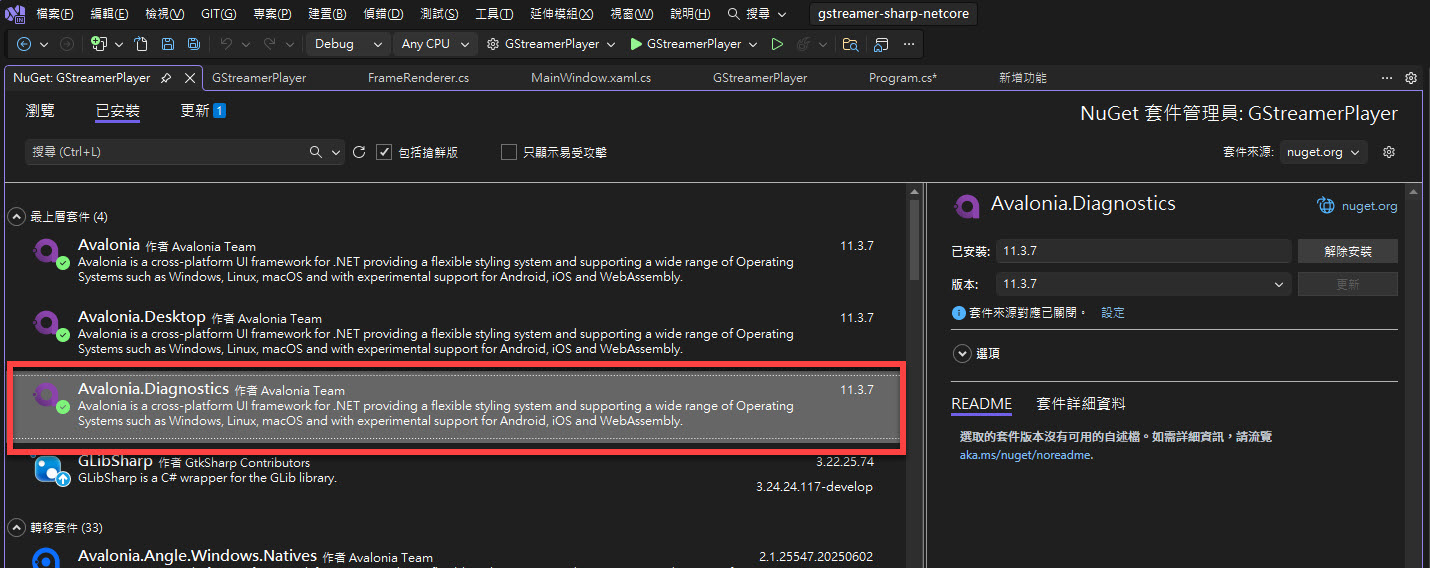Close the NuGet: GStreamerPlayer tab
Screen dimensions: 1430x568
tap(189, 78)
